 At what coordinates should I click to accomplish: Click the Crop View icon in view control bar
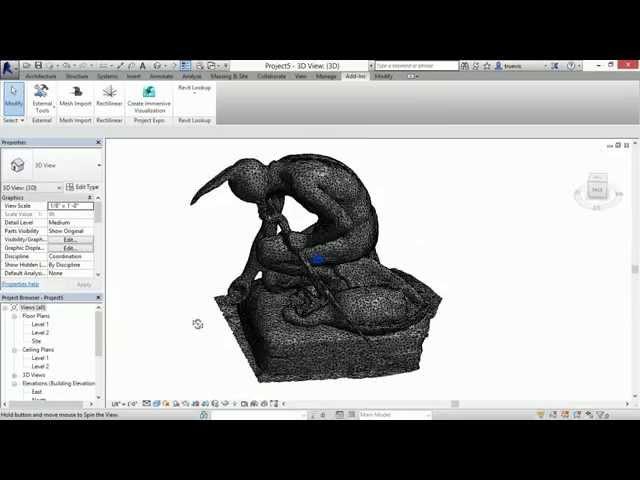point(196,404)
